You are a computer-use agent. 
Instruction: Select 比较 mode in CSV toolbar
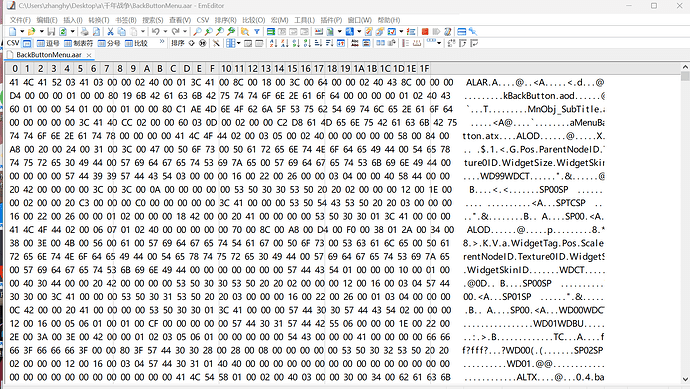(136, 43)
